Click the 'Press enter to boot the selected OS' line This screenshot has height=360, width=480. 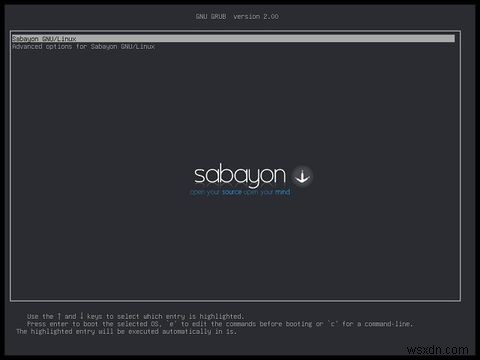[x=220, y=324]
